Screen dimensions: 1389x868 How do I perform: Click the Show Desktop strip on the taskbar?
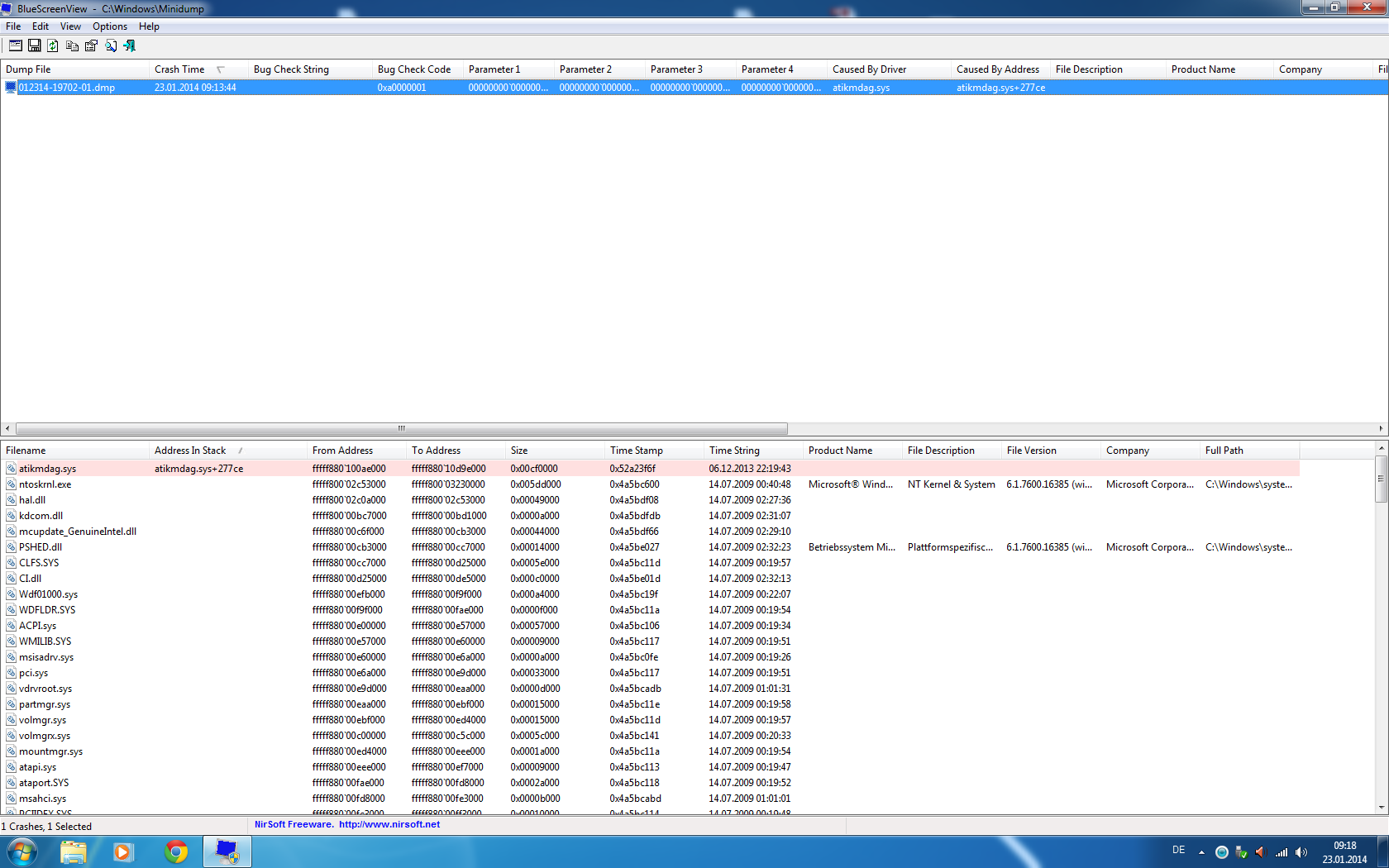(1383, 851)
